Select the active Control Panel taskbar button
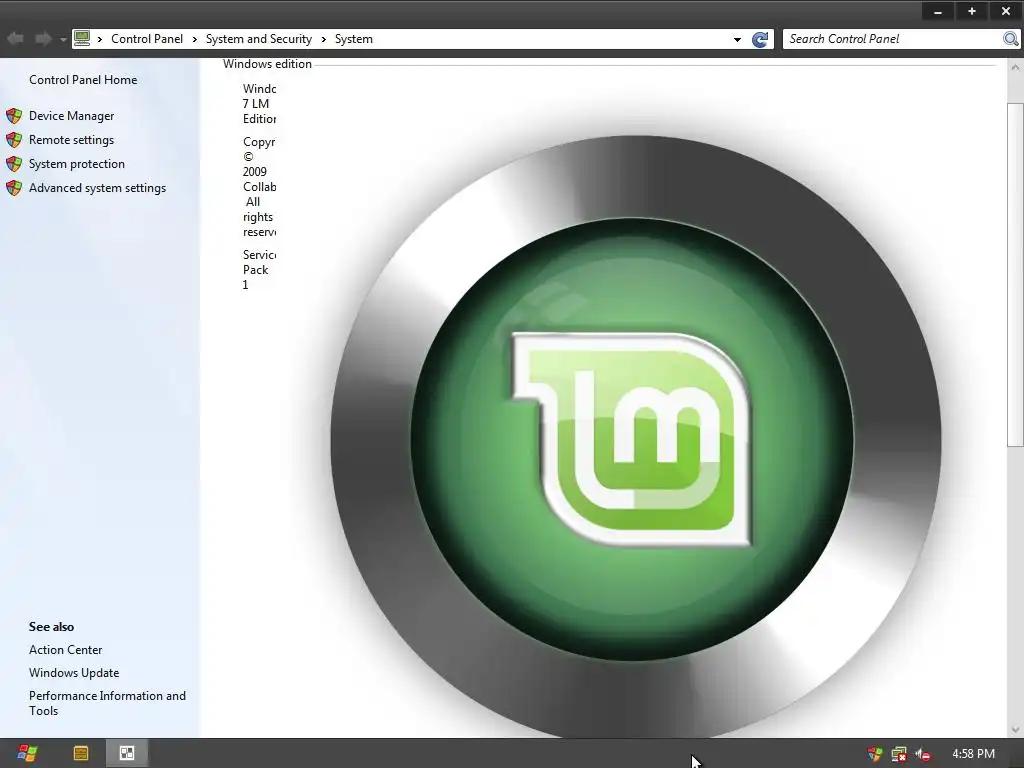Viewport: 1024px width, 768px height. (x=127, y=754)
